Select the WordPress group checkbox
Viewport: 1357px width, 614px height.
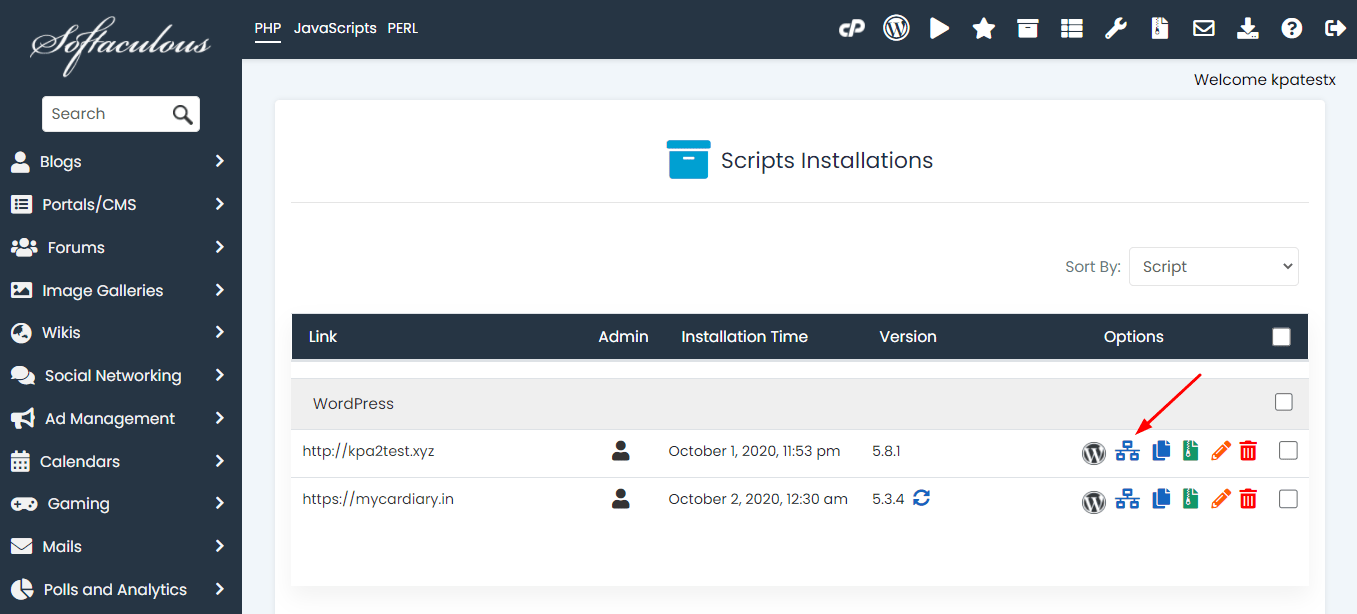pos(1284,402)
